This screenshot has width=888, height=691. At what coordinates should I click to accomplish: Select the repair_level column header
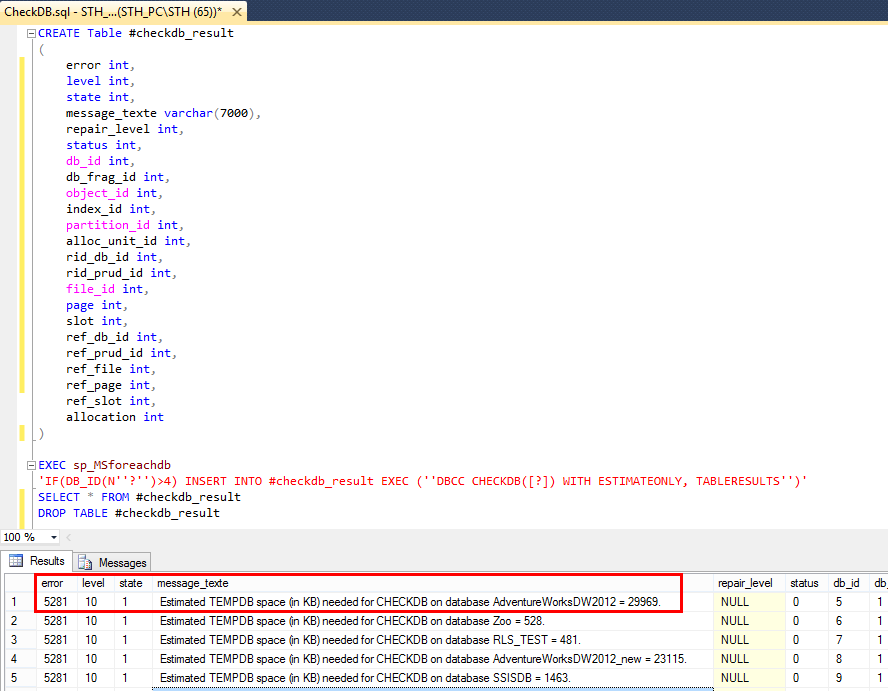745,583
